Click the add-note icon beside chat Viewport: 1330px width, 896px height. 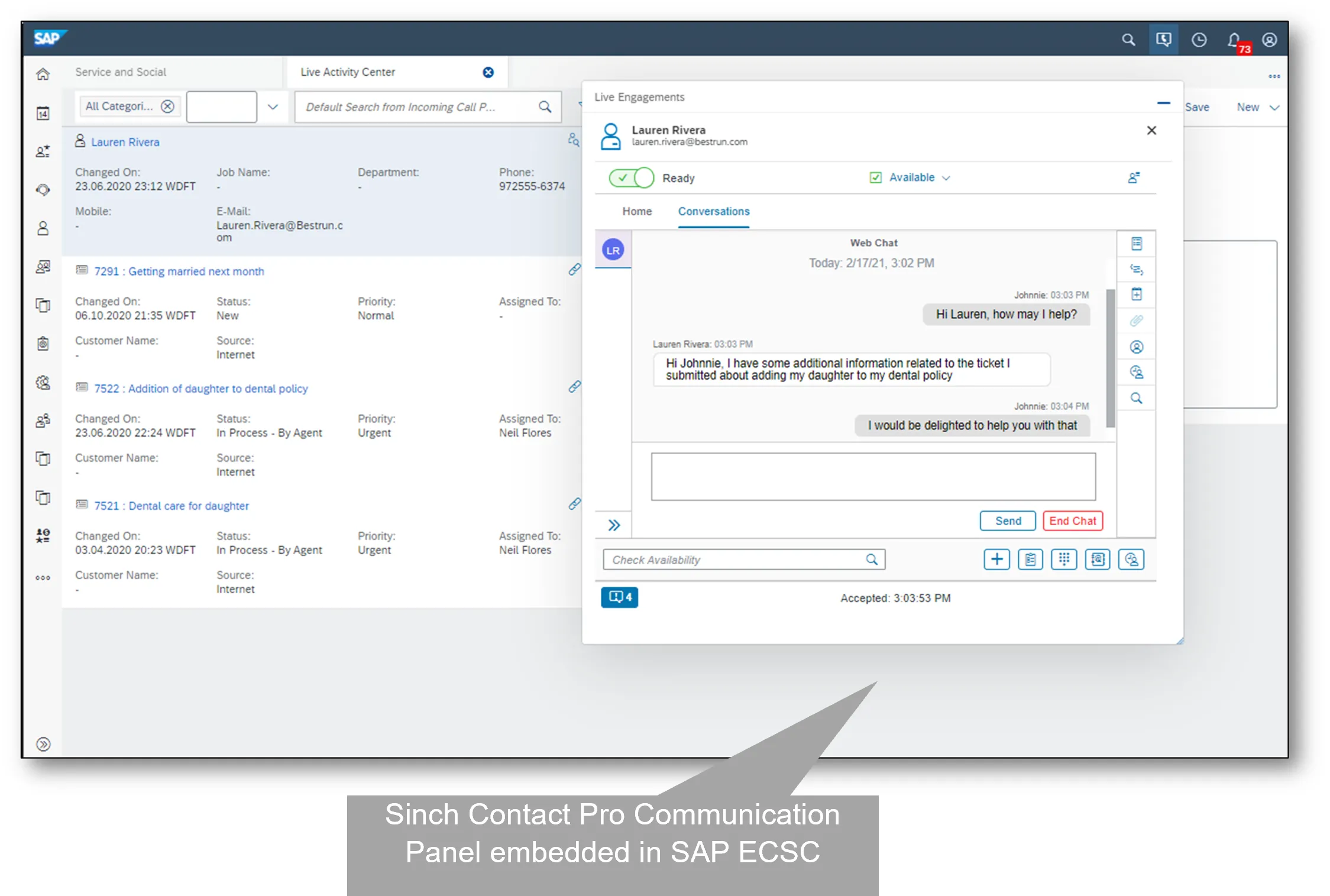1136,295
